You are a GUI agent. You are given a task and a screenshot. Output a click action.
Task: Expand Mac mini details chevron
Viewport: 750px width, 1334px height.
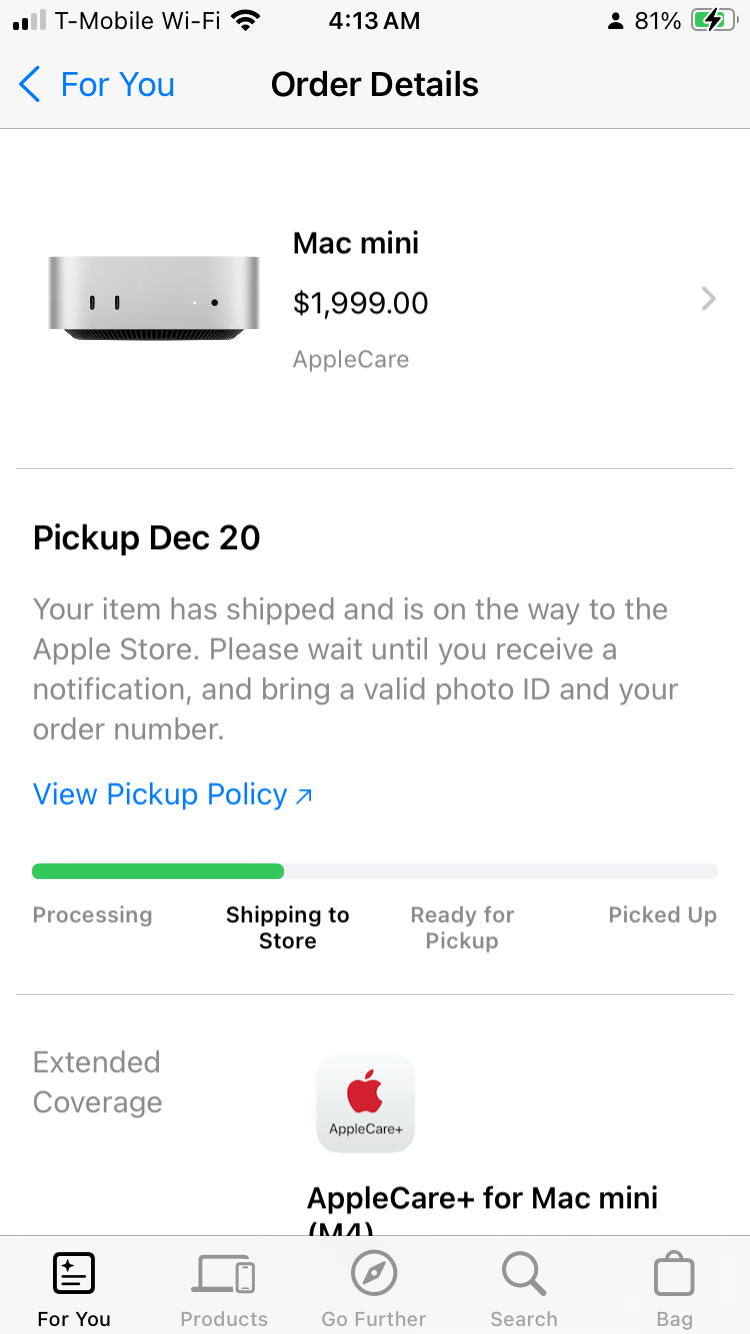(x=708, y=299)
